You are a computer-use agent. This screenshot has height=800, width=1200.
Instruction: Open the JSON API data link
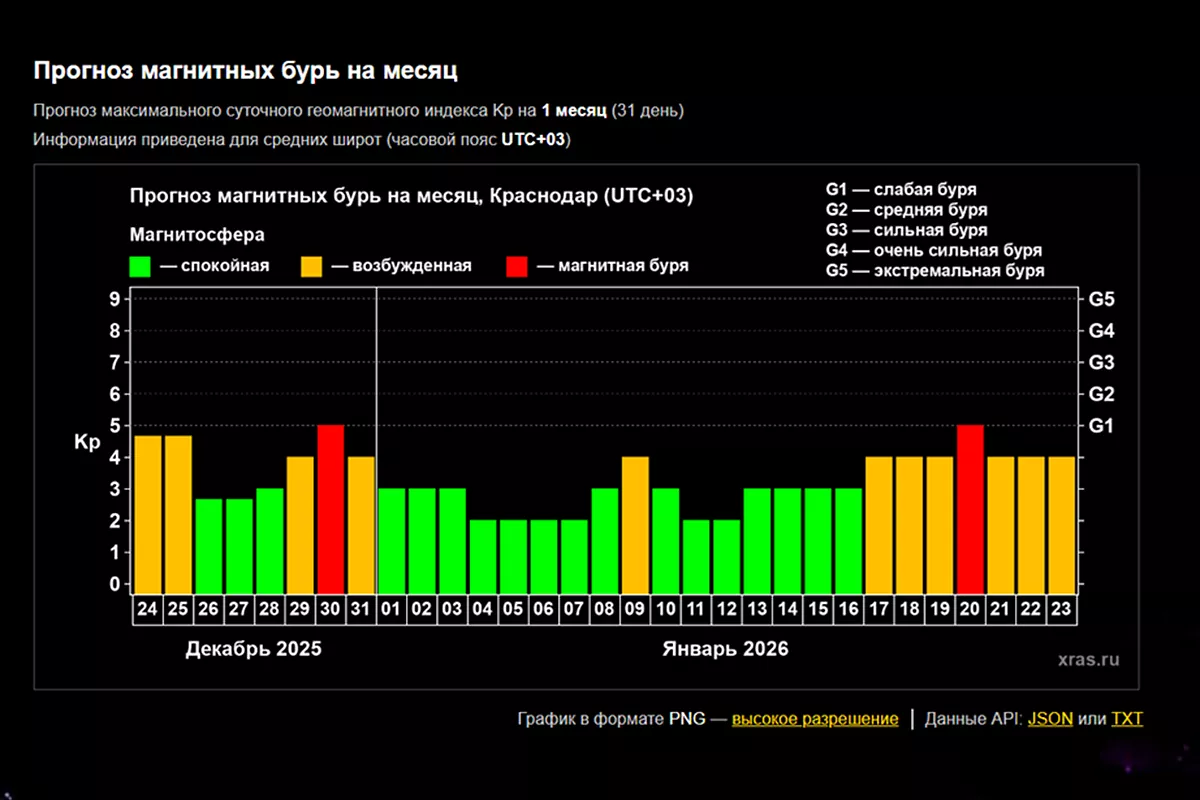click(1049, 719)
